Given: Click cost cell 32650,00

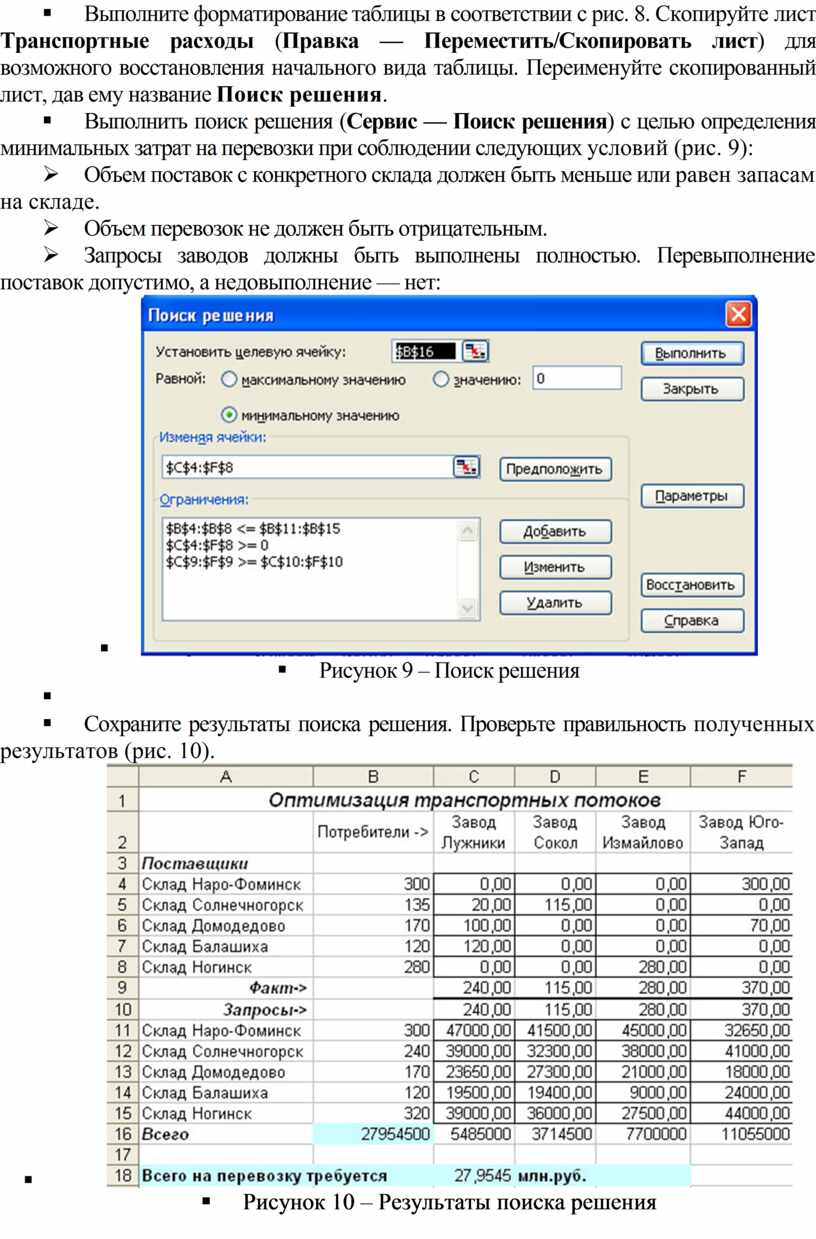Looking at the screenshot, I should (741, 1030).
